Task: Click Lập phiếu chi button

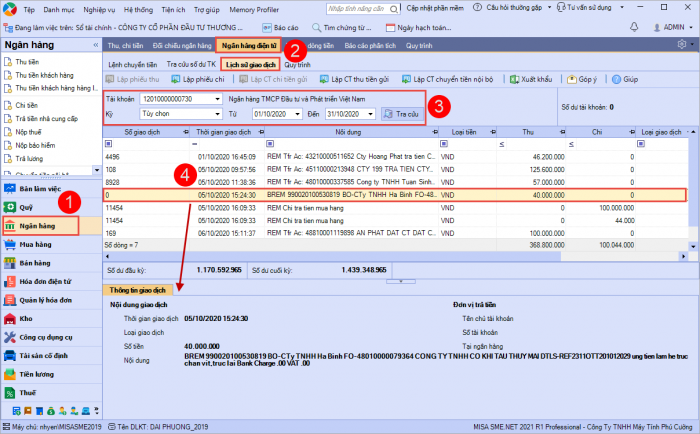Action: tap(198, 79)
